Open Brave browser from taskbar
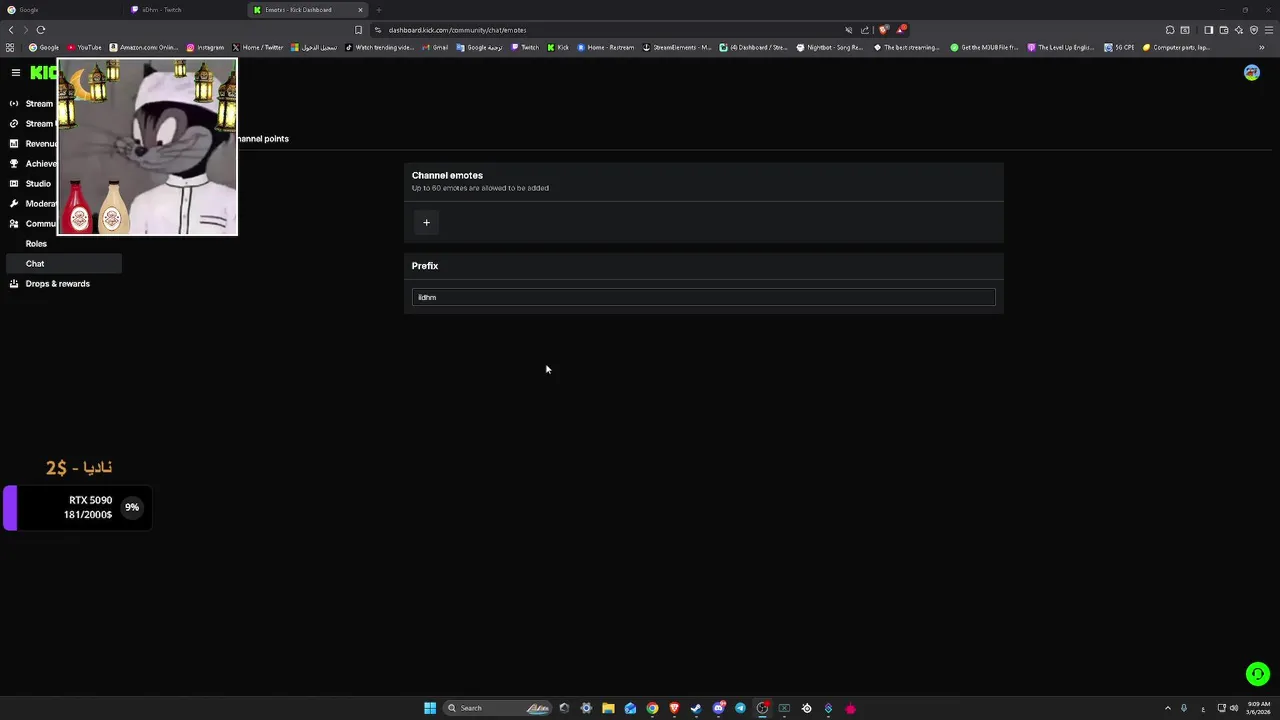Viewport: 1280px width, 720px height. pyautogui.click(x=674, y=708)
